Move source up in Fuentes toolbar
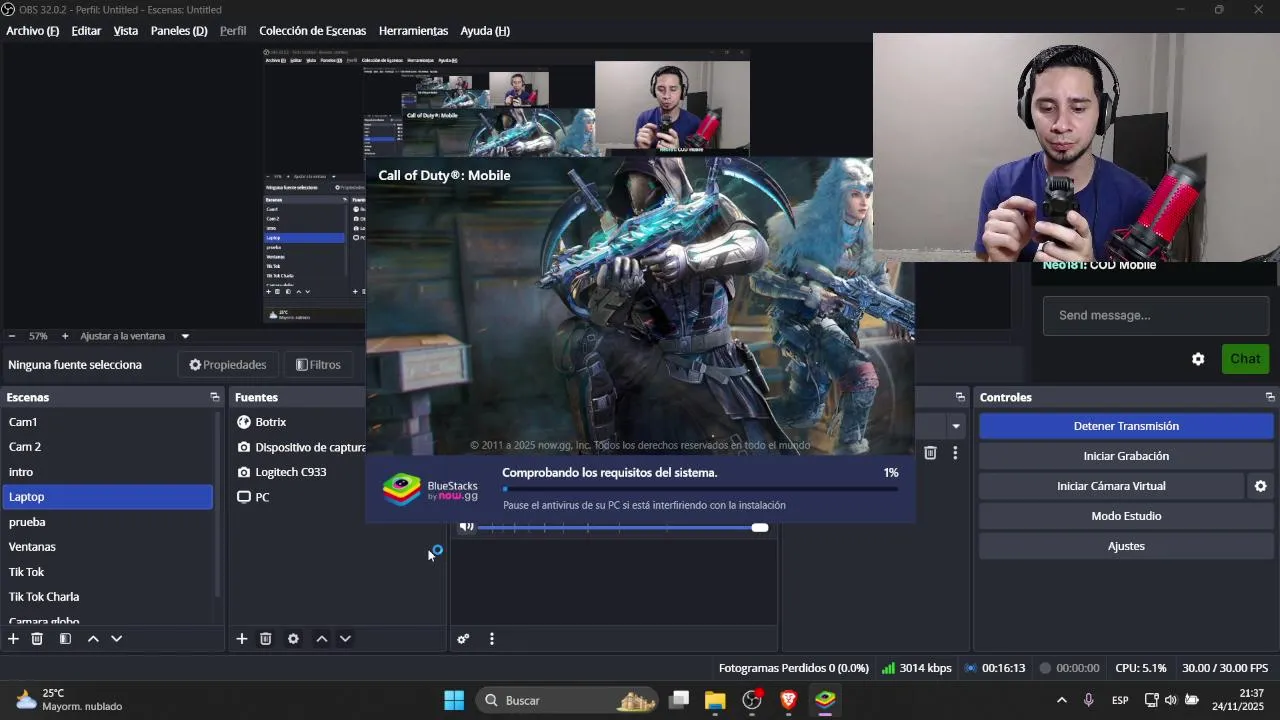Screen dimensions: 1280x720 (322, 639)
